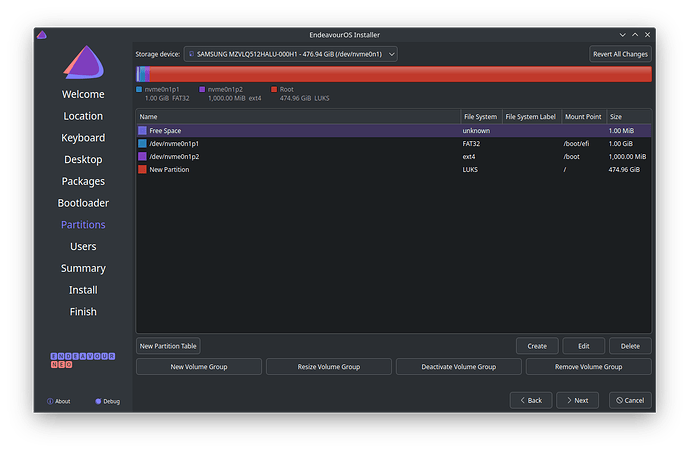Image resolution: width=690 pixels, height=452 pixels.
Task: Open the Storage device dropdown
Action: tap(290, 54)
